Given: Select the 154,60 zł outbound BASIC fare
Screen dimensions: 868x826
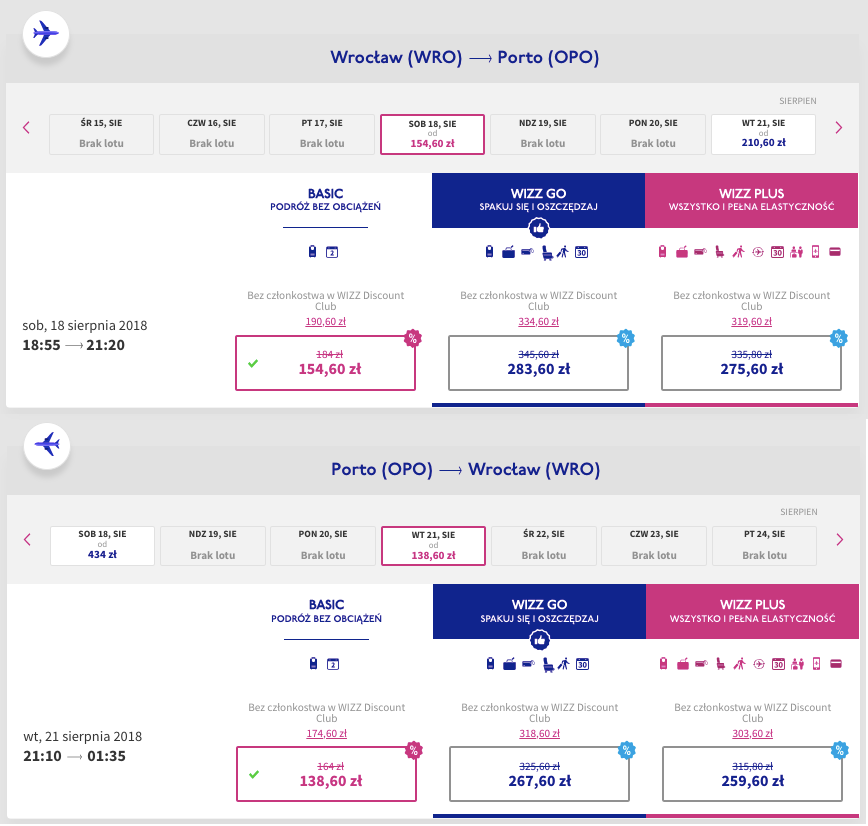Looking at the screenshot, I should coord(326,363).
